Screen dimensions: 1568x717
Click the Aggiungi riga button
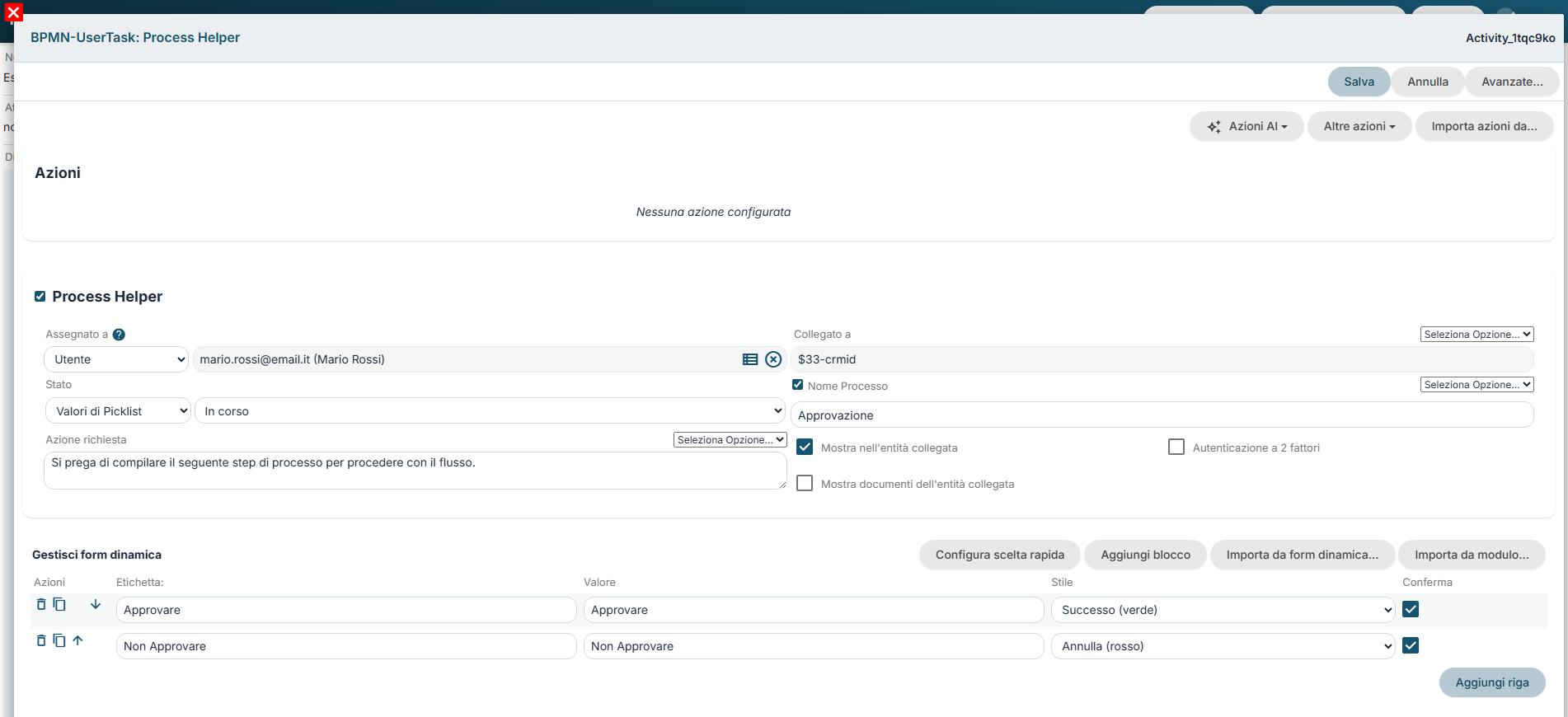(x=1492, y=682)
